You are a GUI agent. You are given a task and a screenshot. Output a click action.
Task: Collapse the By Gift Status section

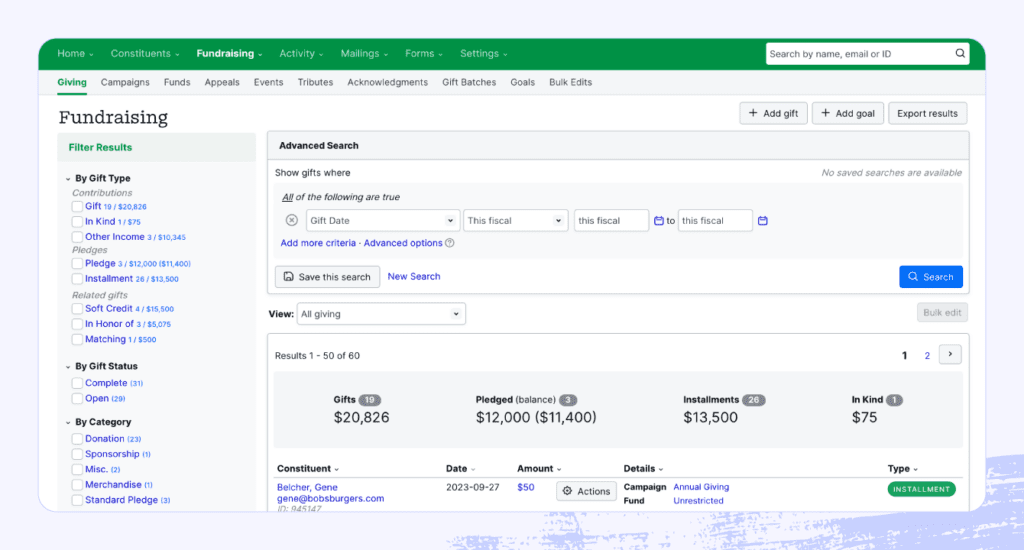coord(68,366)
